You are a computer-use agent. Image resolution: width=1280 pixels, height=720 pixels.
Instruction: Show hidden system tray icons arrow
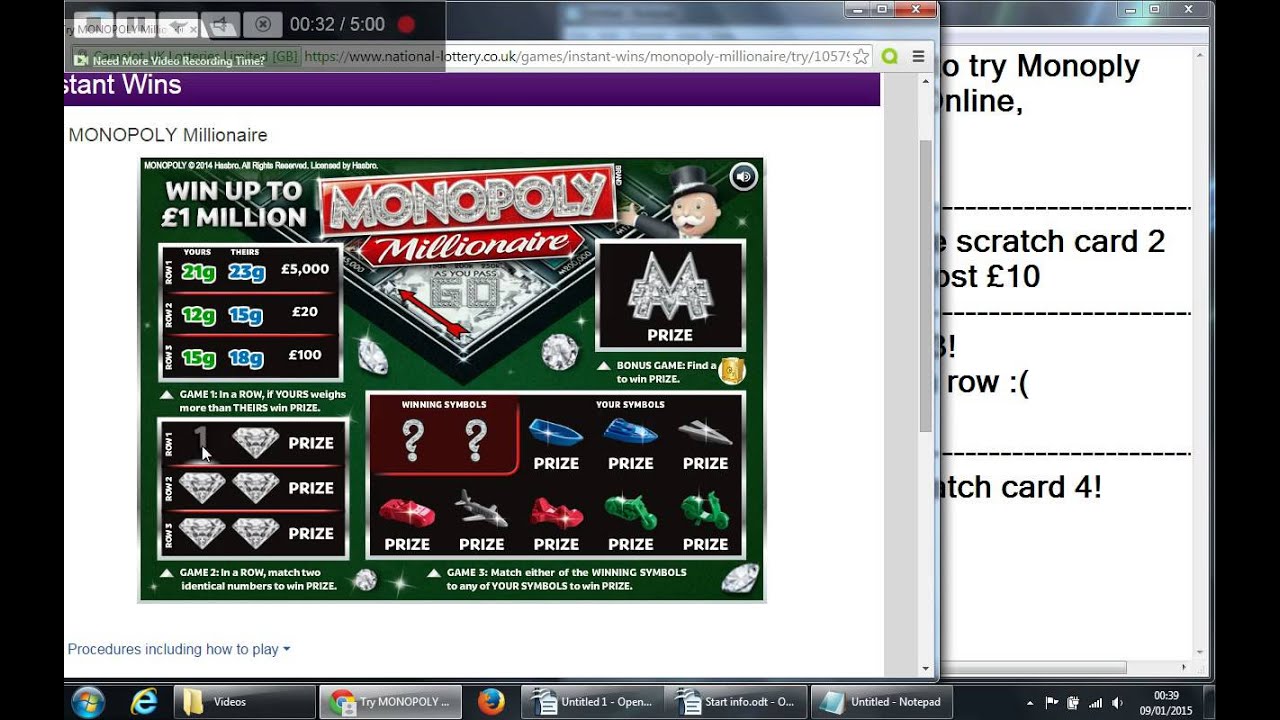click(1030, 703)
